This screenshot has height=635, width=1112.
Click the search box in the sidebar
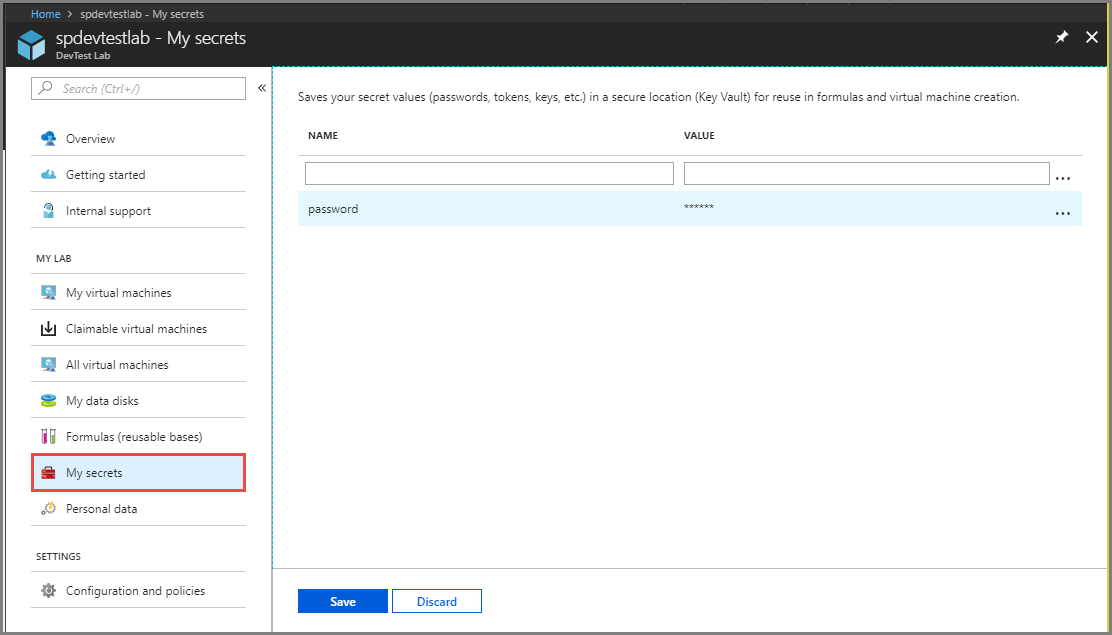tap(138, 88)
